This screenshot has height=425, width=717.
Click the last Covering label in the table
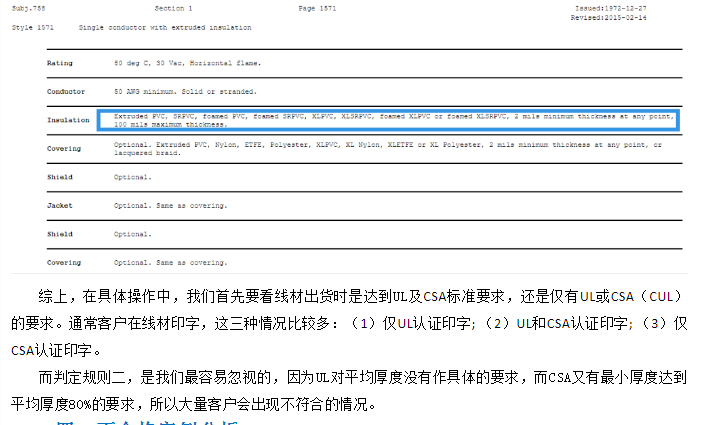pos(64,263)
